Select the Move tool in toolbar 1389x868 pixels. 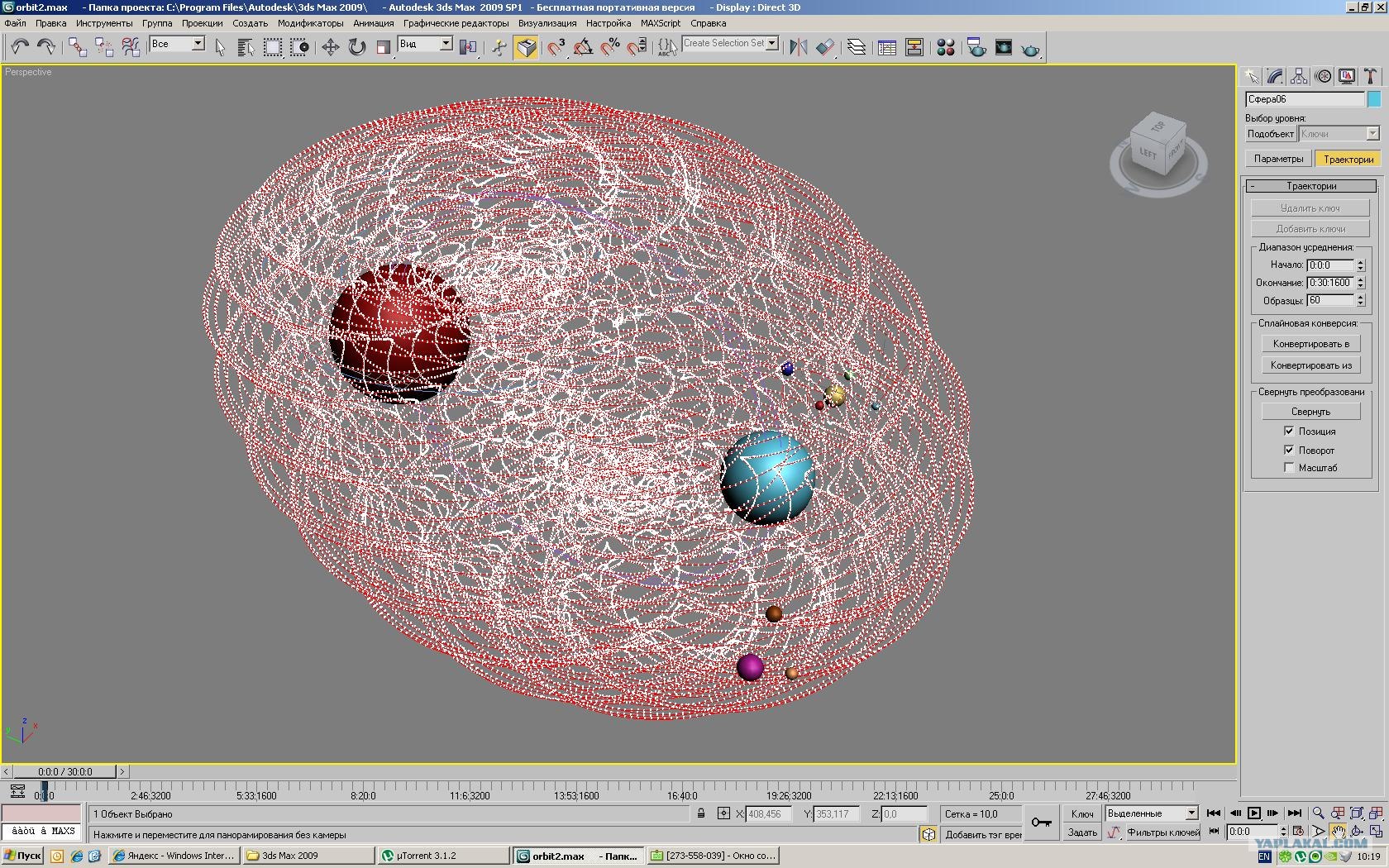(x=330, y=47)
